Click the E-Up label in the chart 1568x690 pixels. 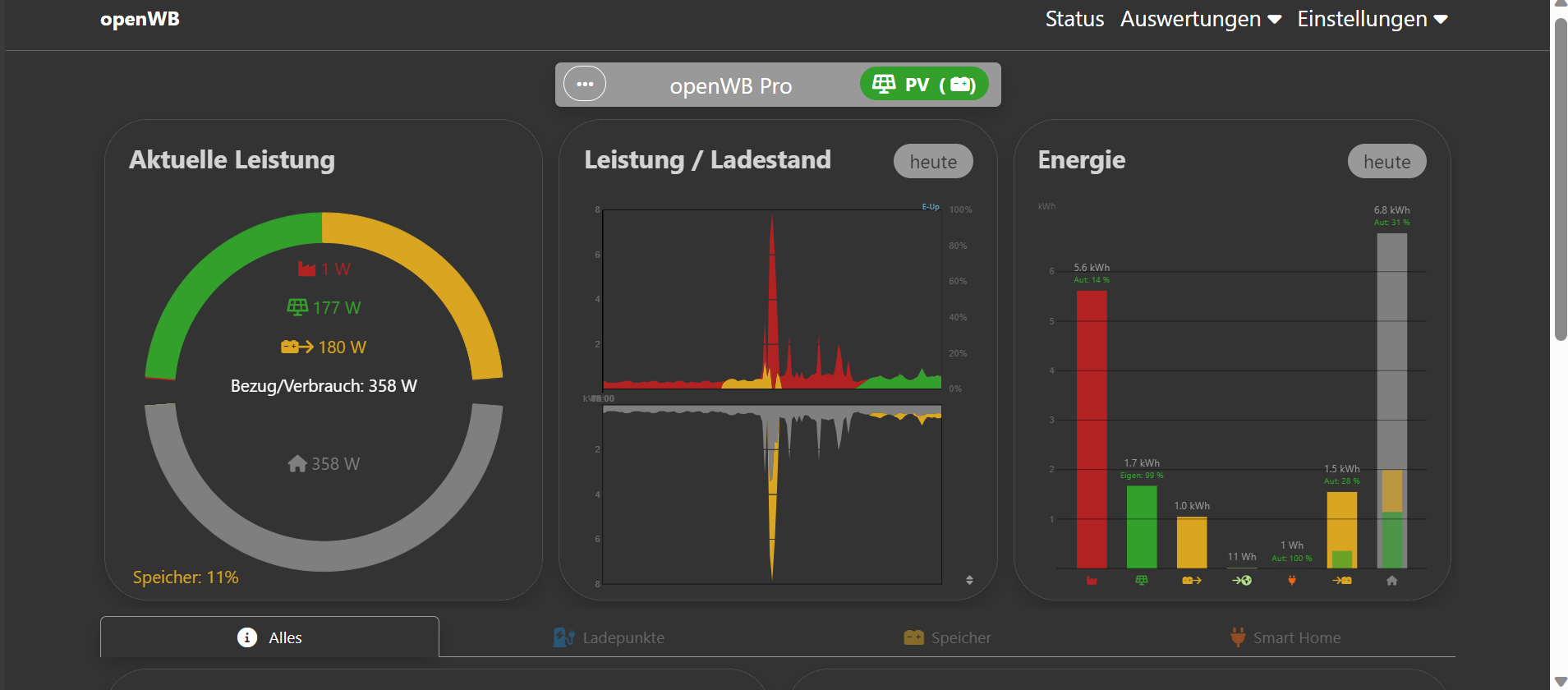coord(931,207)
